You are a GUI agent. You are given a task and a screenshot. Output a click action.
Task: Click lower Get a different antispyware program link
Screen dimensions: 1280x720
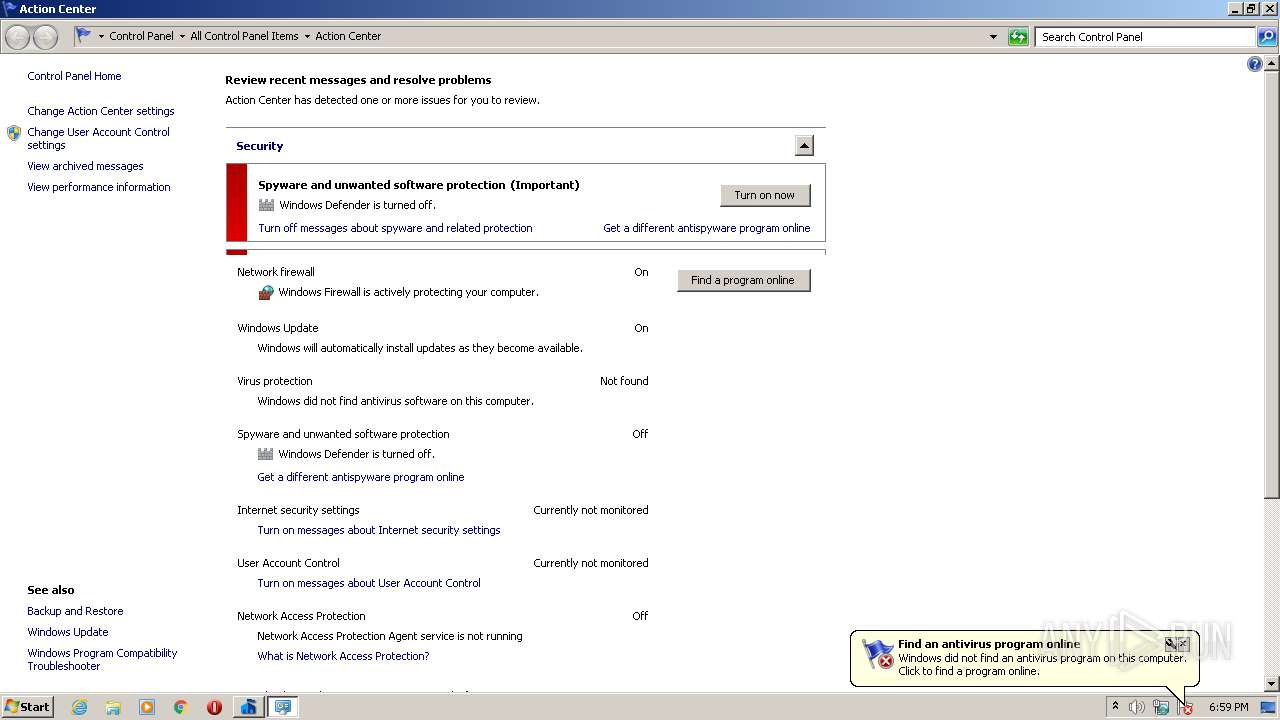click(x=361, y=477)
